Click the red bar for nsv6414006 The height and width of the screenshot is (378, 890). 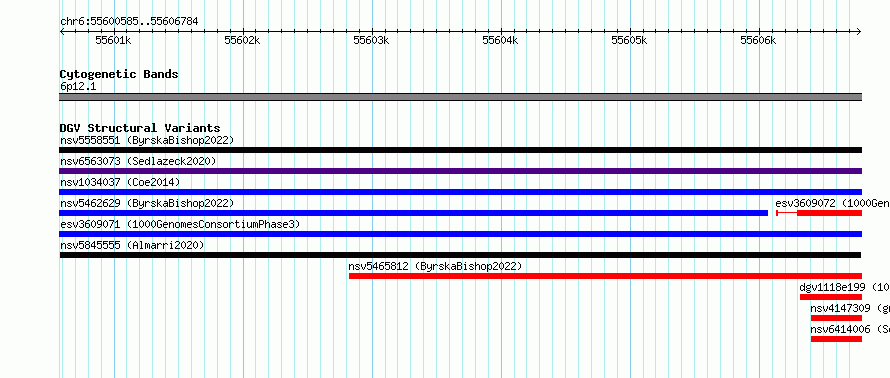[836, 339]
